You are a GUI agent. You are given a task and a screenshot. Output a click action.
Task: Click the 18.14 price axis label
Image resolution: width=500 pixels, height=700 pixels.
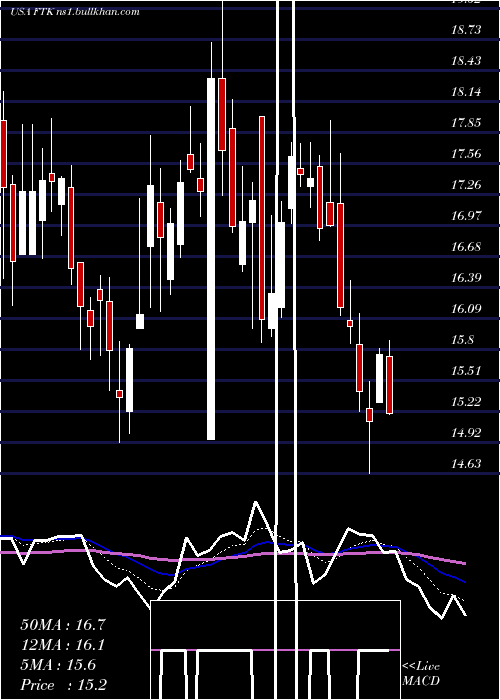(466, 92)
